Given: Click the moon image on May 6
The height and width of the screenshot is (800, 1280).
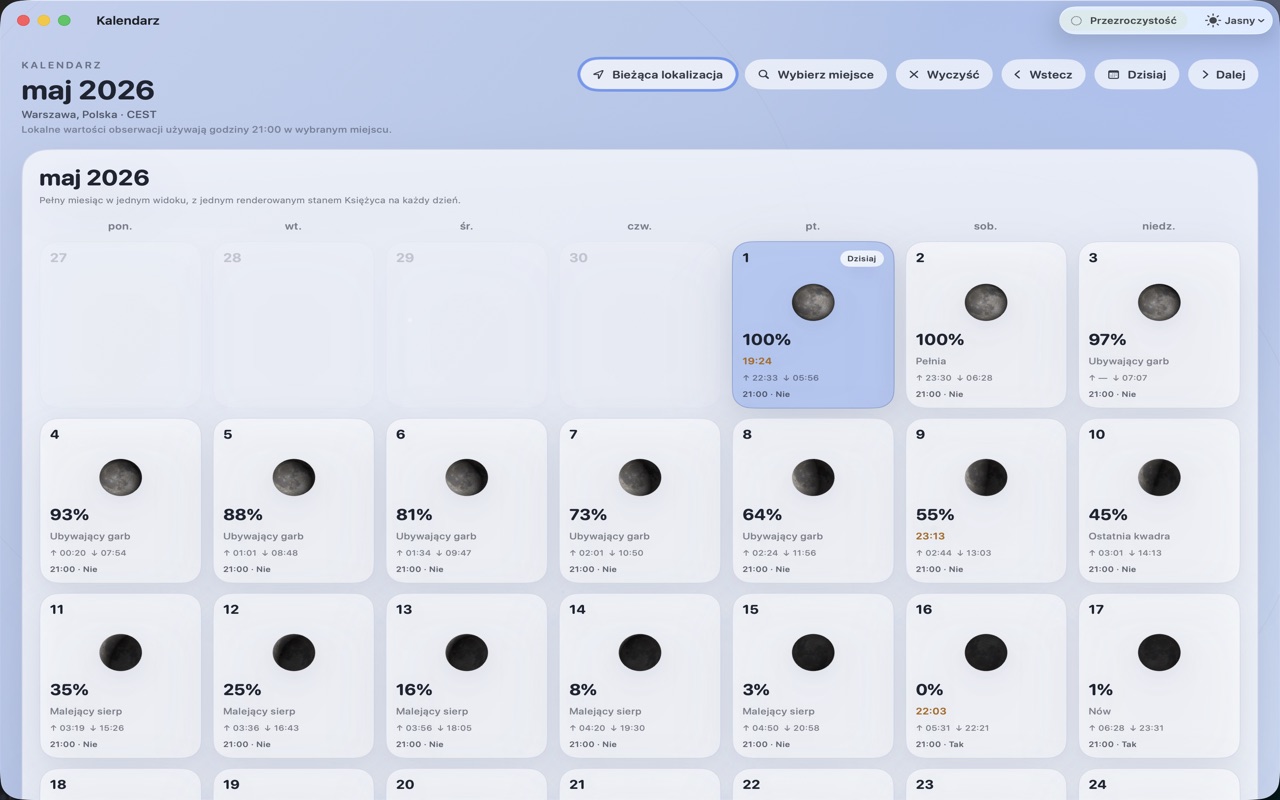Looking at the screenshot, I should pos(467,477).
